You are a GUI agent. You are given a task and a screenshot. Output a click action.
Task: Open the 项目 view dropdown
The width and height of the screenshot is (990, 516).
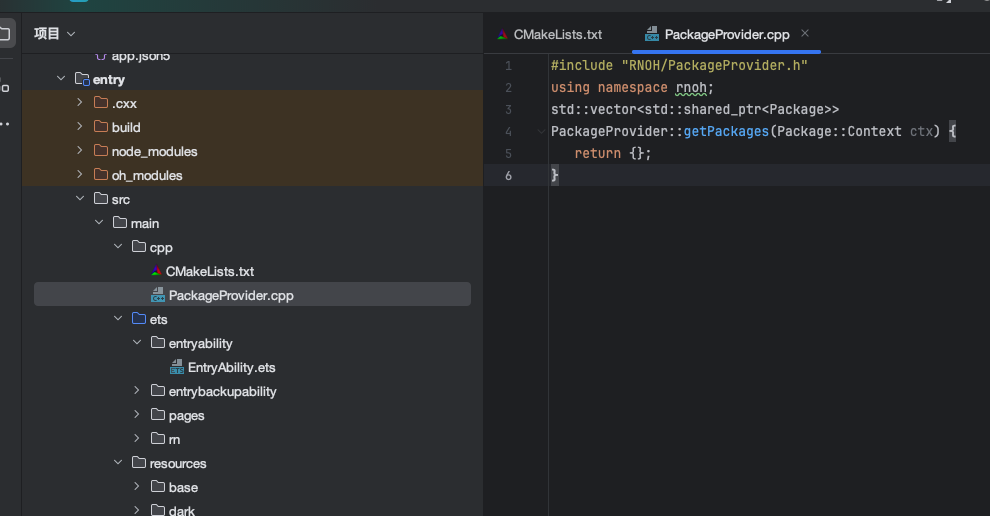[55, 33]
